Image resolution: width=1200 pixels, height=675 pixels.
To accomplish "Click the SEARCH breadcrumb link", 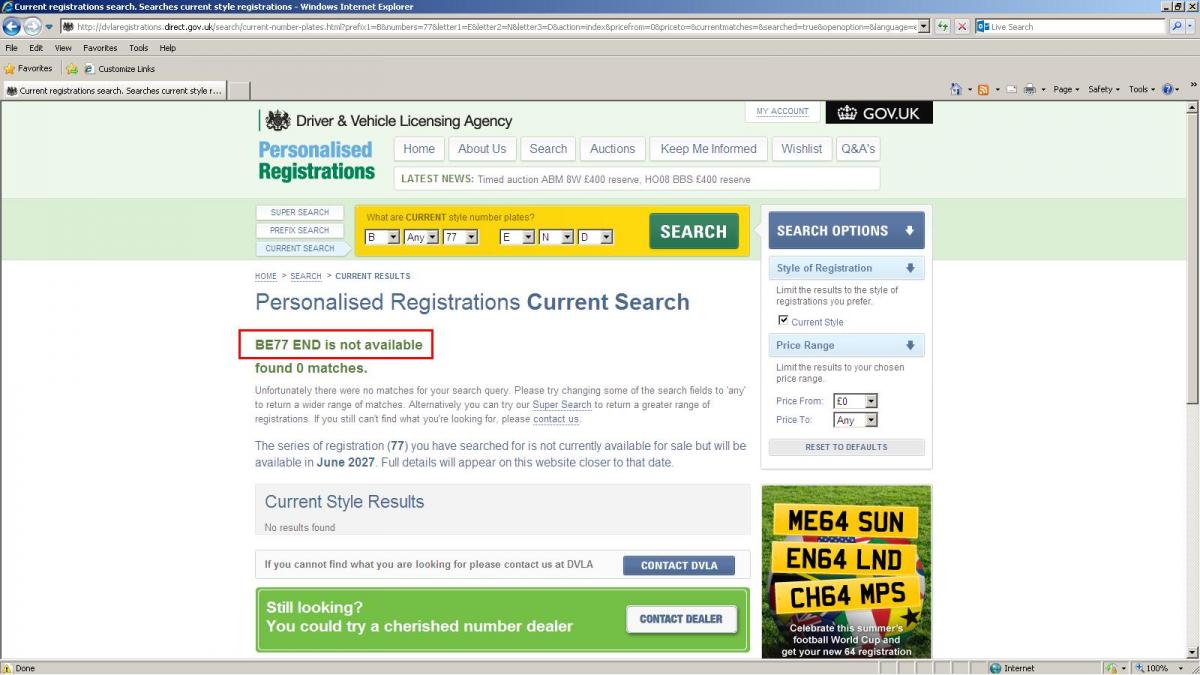I will (x=306, y=276).
